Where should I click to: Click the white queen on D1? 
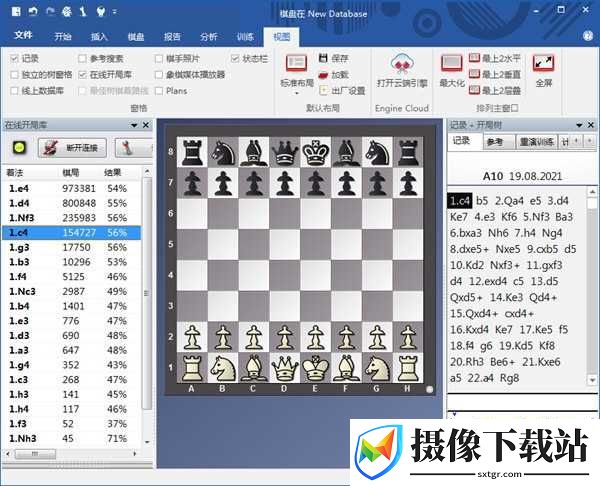(284, 367)
